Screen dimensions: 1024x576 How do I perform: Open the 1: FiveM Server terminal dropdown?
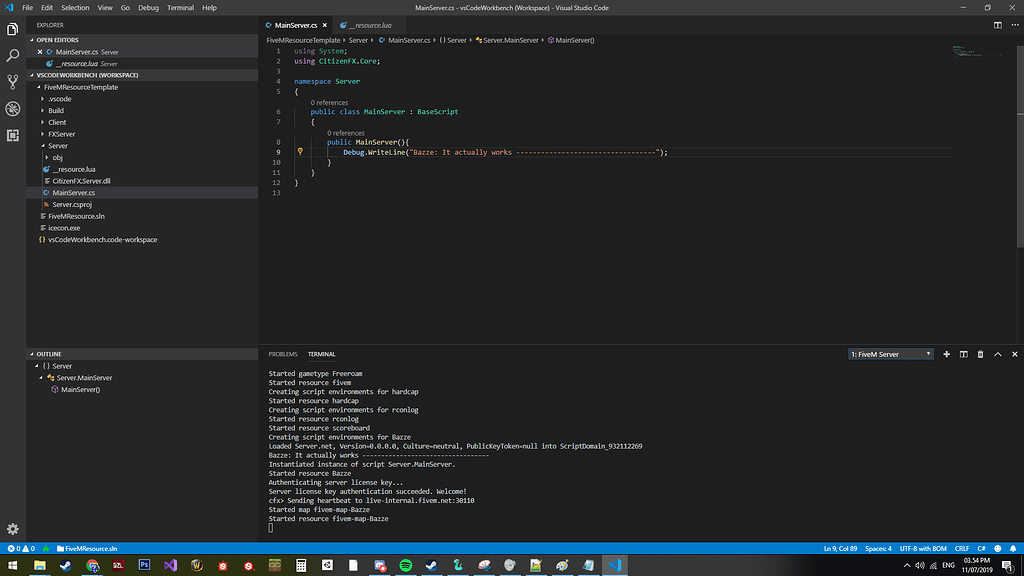888,354
